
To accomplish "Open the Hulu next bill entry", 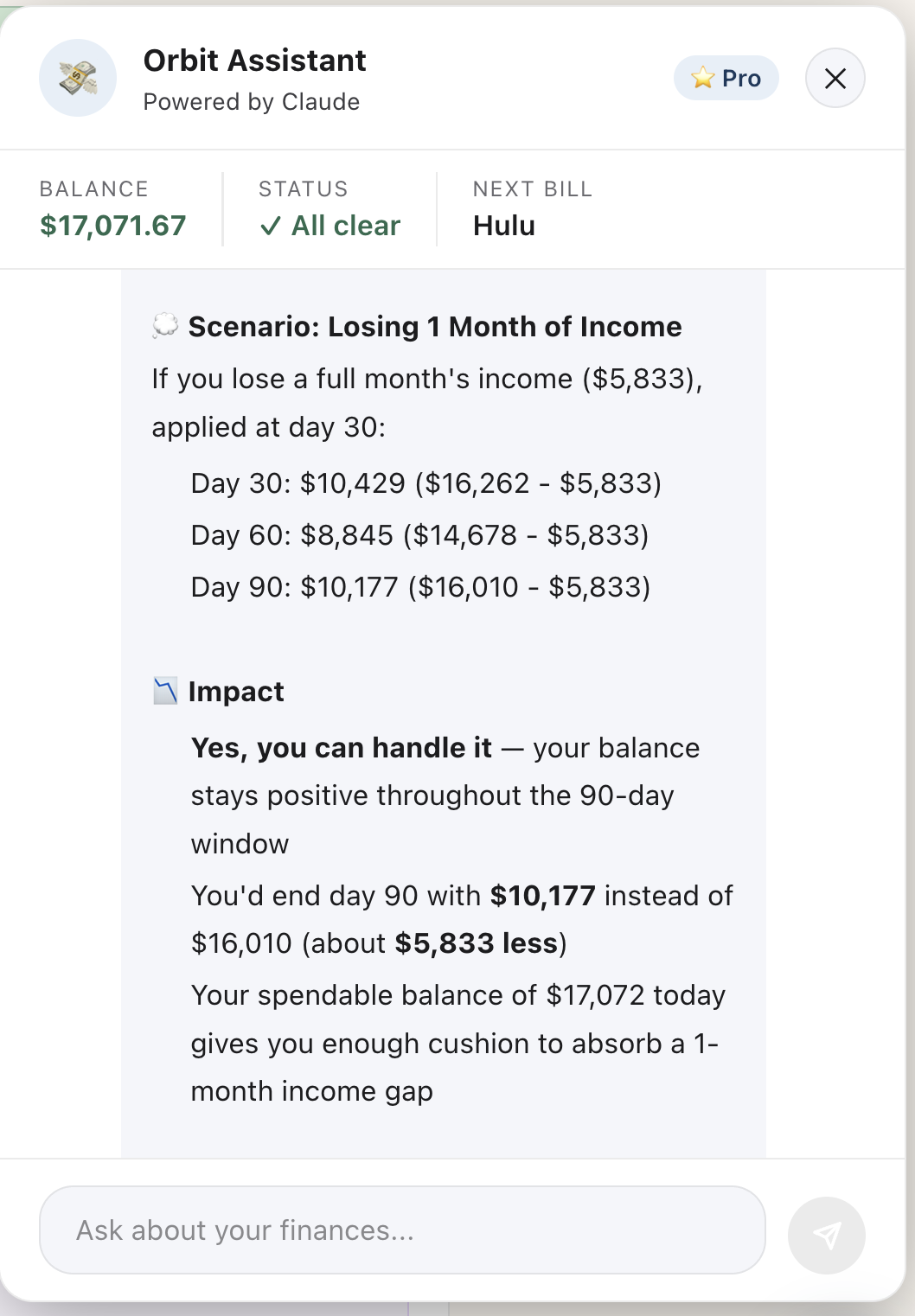I will tap(504, 226).
